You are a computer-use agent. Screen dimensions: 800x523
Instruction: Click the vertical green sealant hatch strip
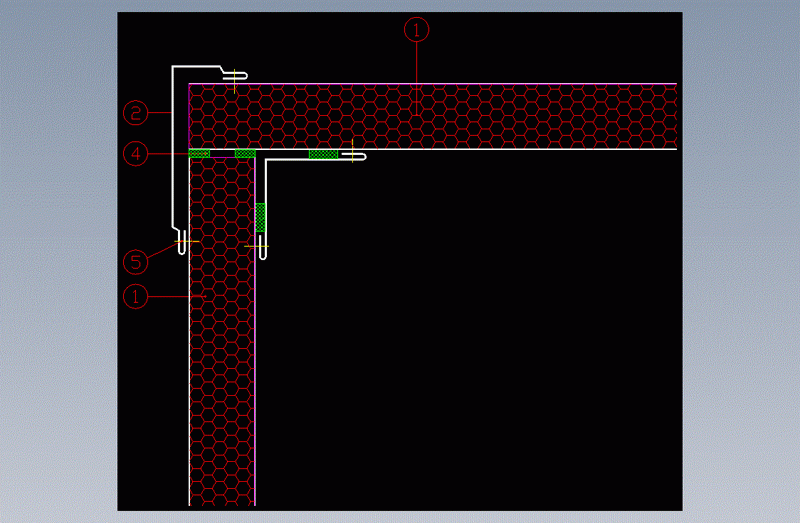[x=261, y=217]
